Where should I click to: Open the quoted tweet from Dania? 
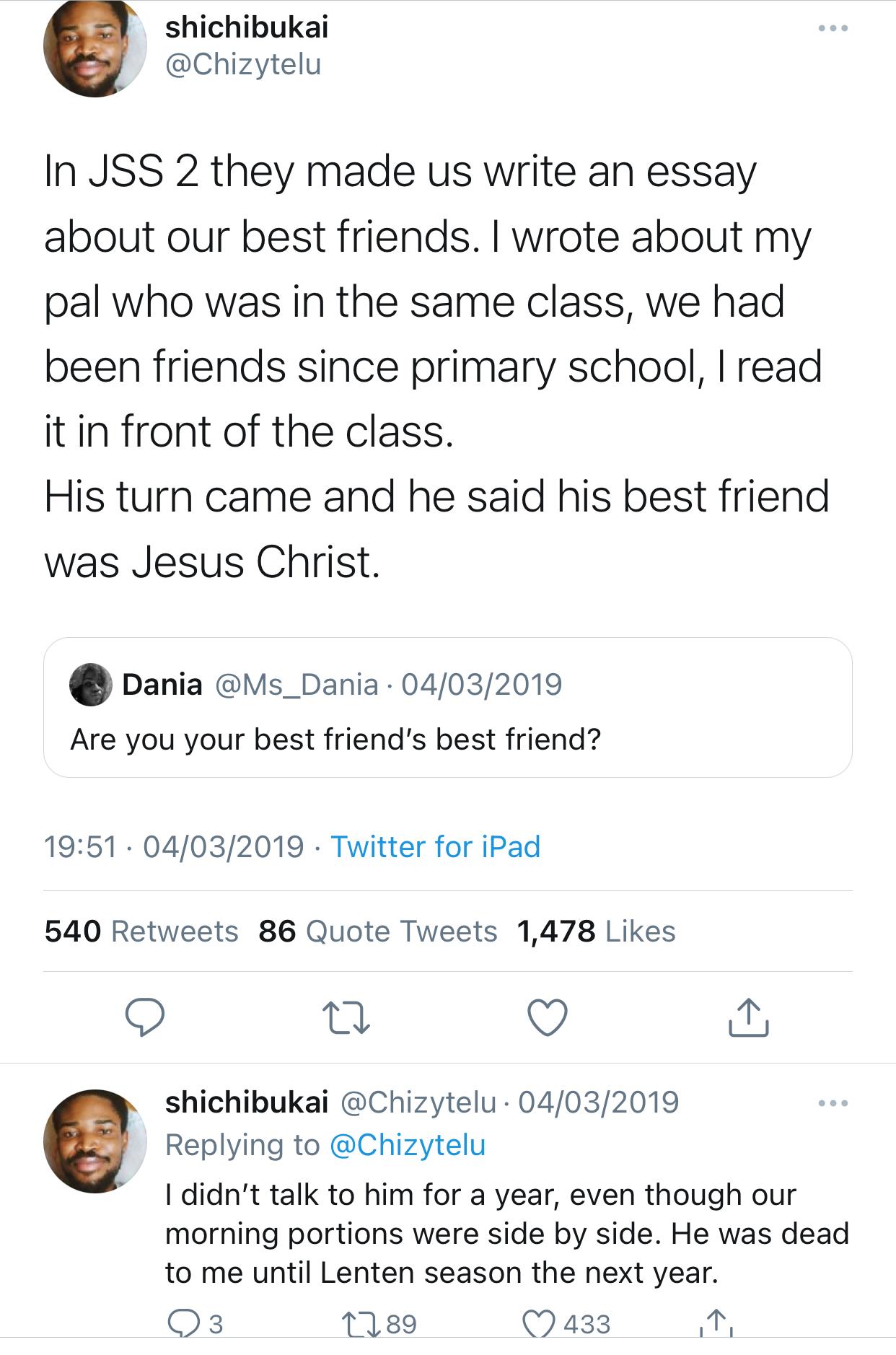click(x=447, y=739)
